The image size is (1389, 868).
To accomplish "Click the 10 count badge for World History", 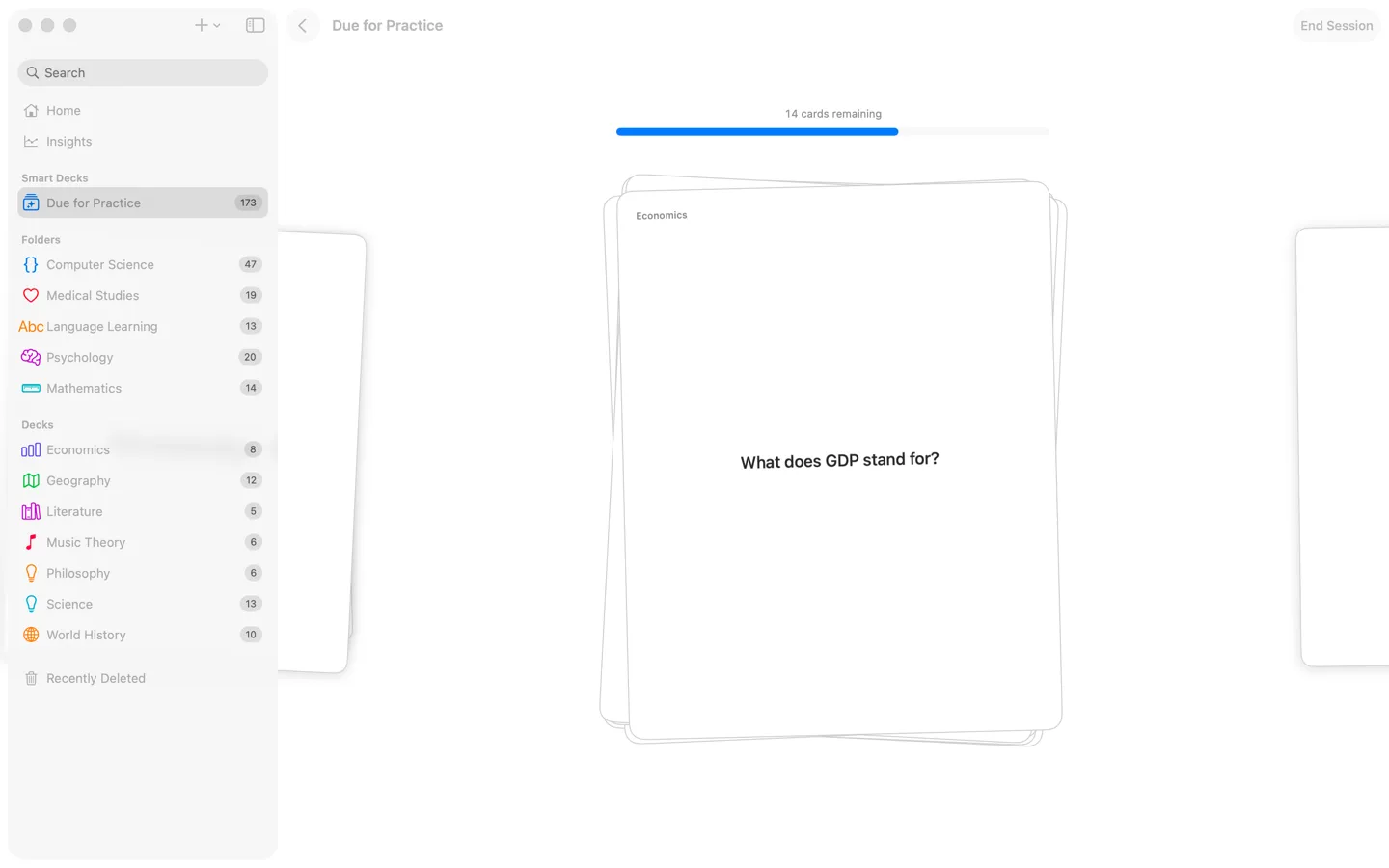I will (x=251, y=635).
